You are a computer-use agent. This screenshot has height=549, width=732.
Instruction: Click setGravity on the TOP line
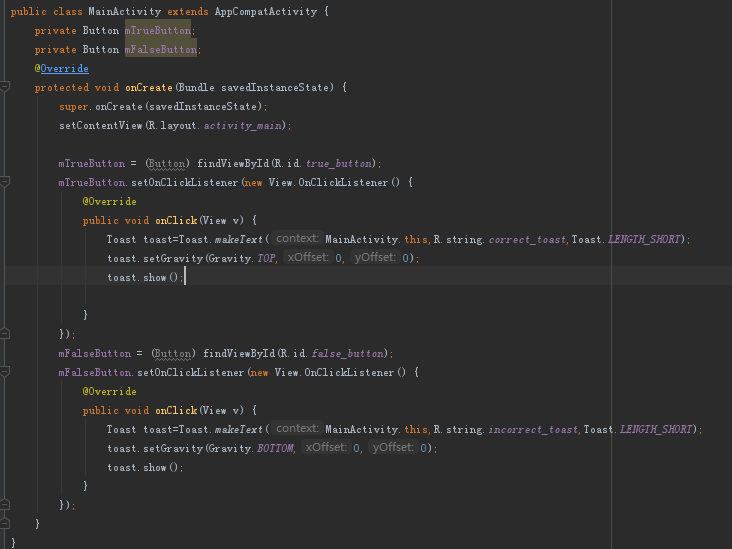tap(173, 259)
